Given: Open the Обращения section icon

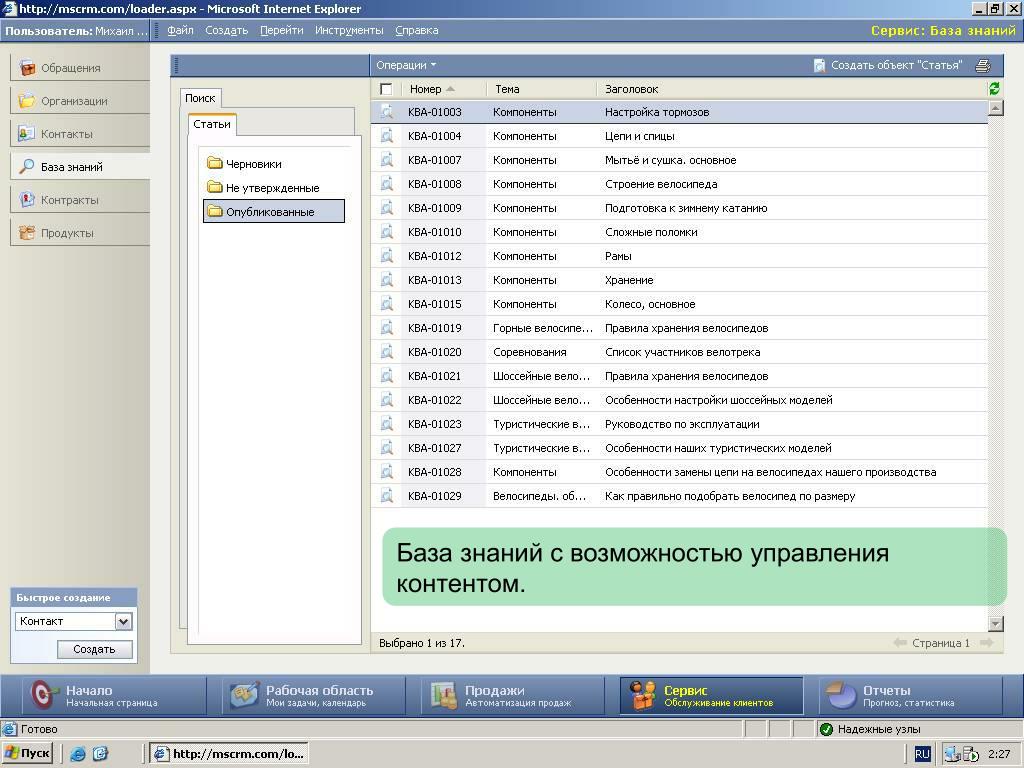Looking at the screenshot, I should [x=27, y=67].
